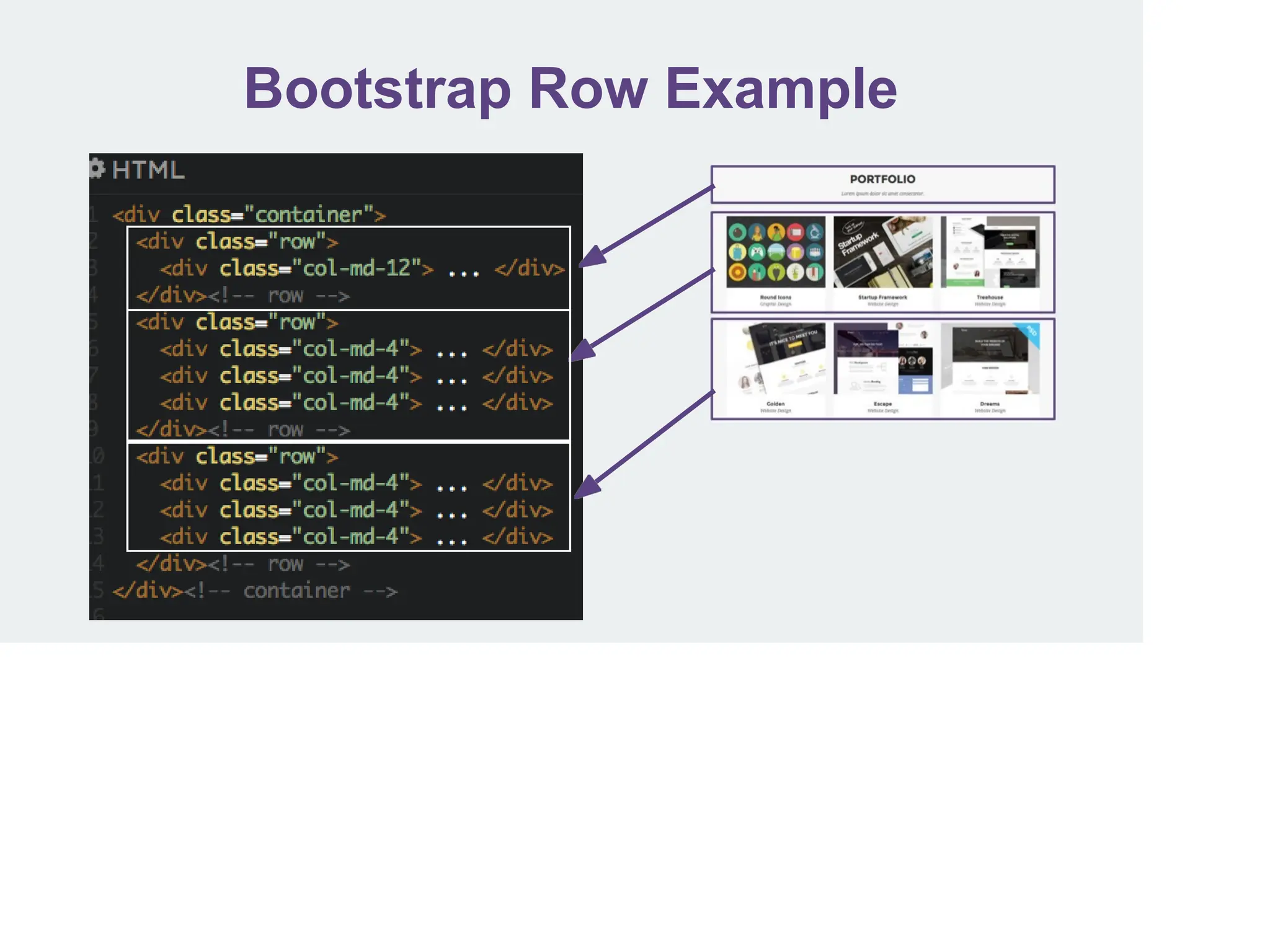The width and height of the screenshot is (1270, 952).
Task: Open the Round Icons portfolio thumbnail
Action: point(776,252)
